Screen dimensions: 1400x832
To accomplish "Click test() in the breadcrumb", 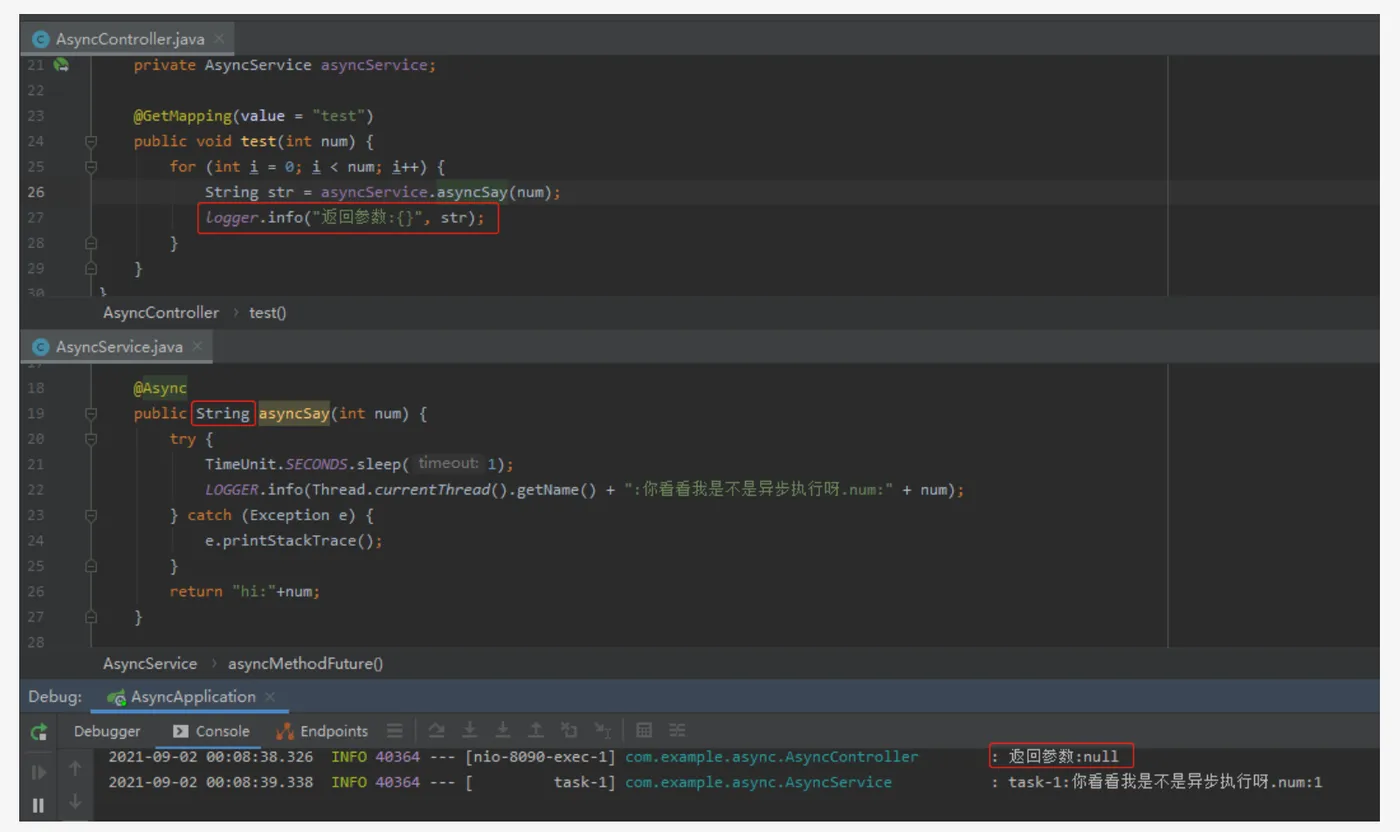I will click(x=267, y=313).
